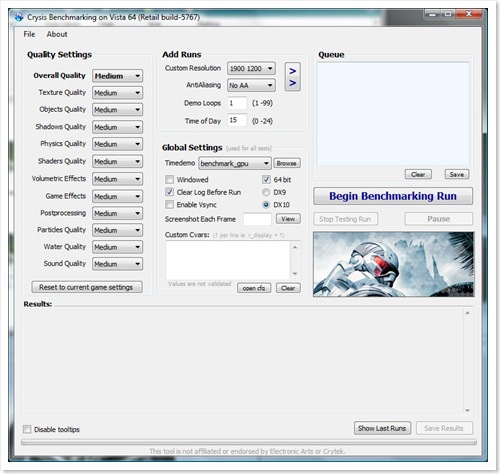This screenshot has width=500, height=474.
Task: Click the Crysis nanosuit banner image
Action: point(393,264)
